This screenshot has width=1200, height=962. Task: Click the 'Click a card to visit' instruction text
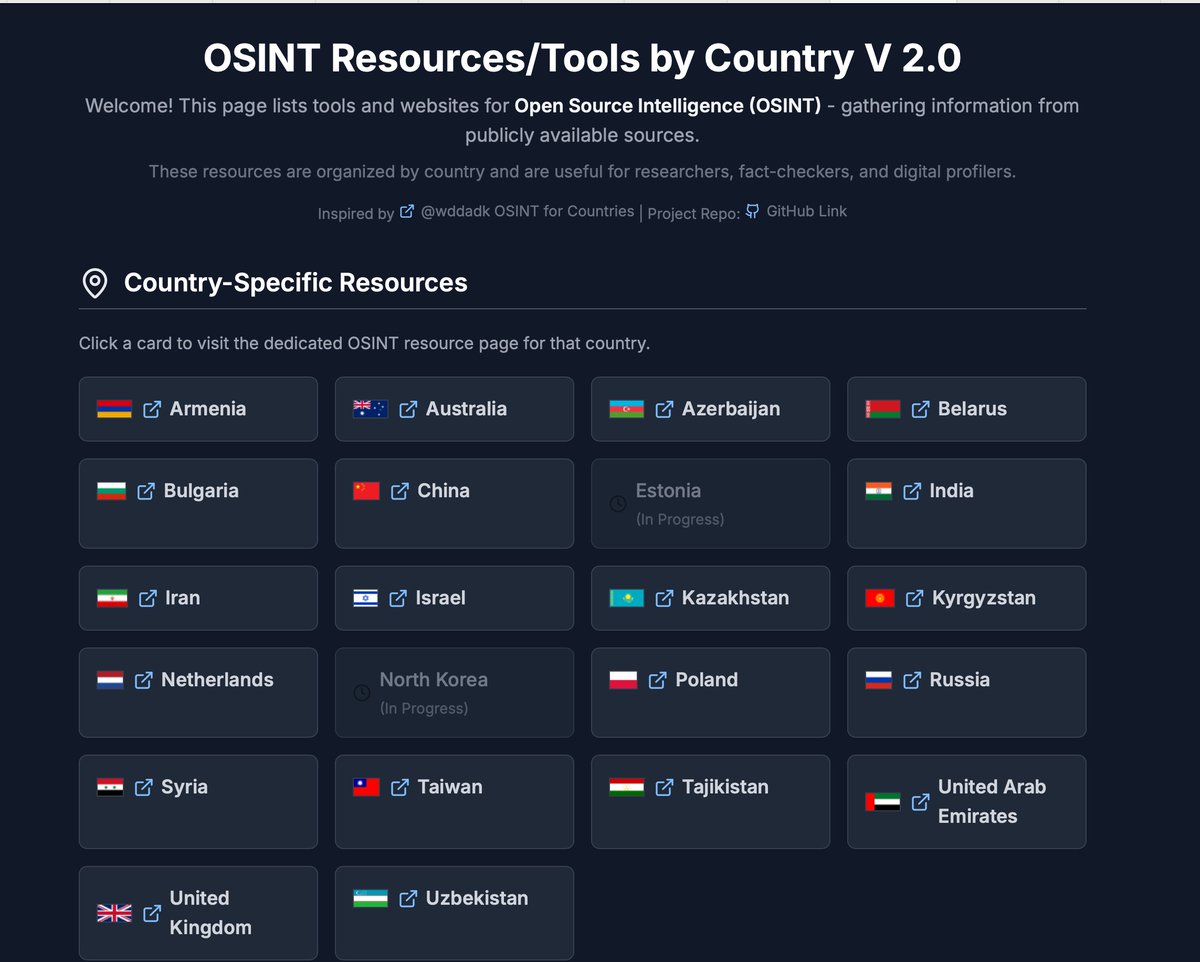point(365,343)
